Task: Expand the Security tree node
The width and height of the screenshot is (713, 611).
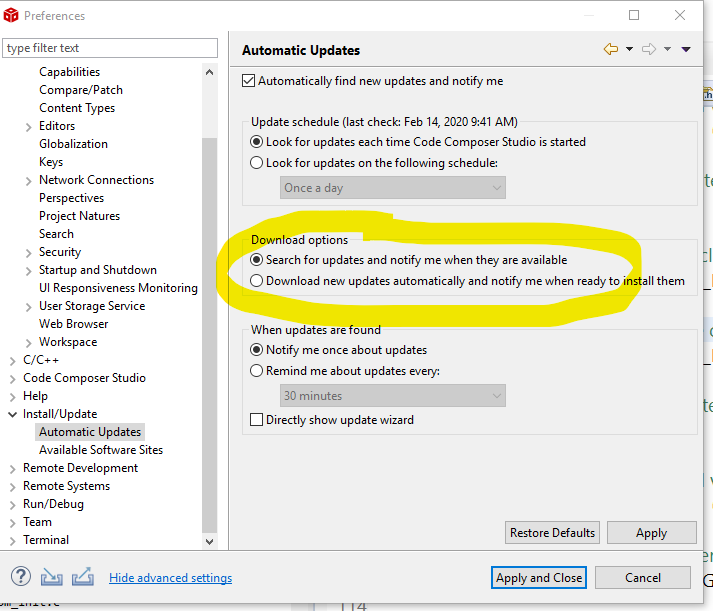Action: (28, 253)
